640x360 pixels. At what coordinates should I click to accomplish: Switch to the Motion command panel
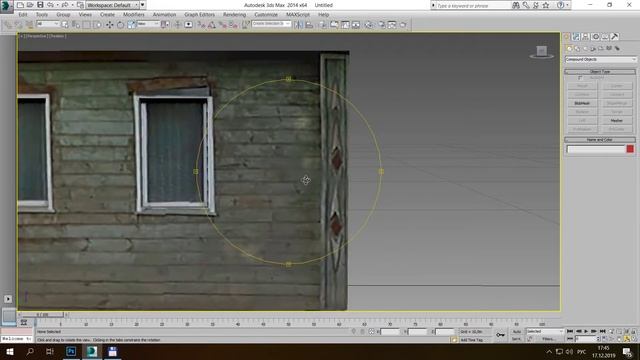[596, 37]
